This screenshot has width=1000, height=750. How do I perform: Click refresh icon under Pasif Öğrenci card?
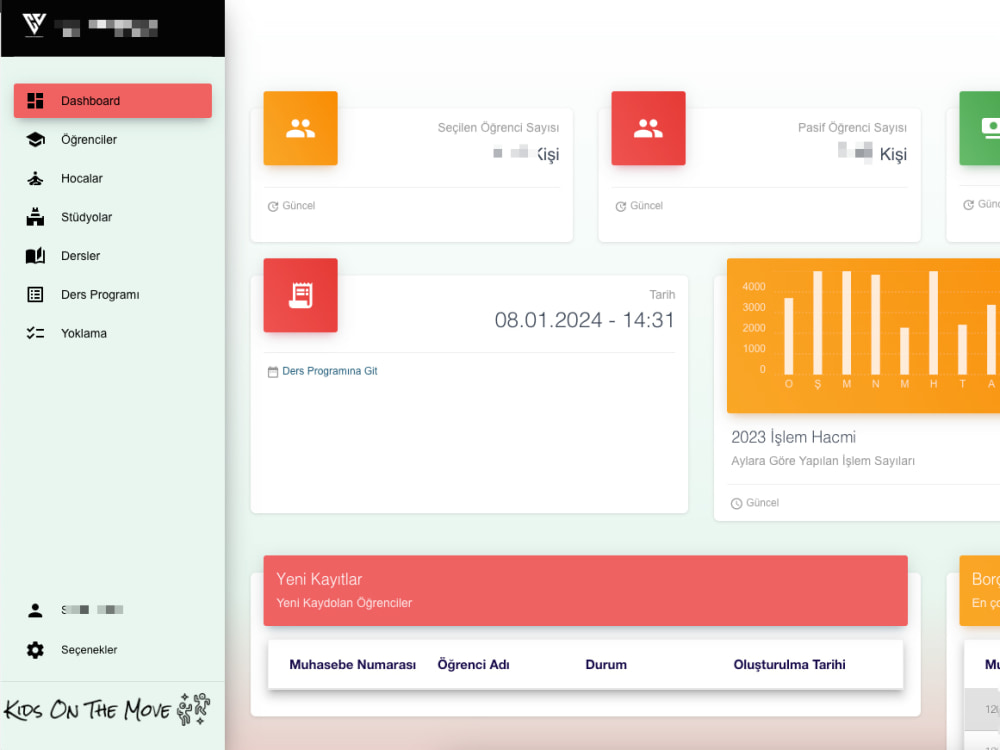click(621, 206)
